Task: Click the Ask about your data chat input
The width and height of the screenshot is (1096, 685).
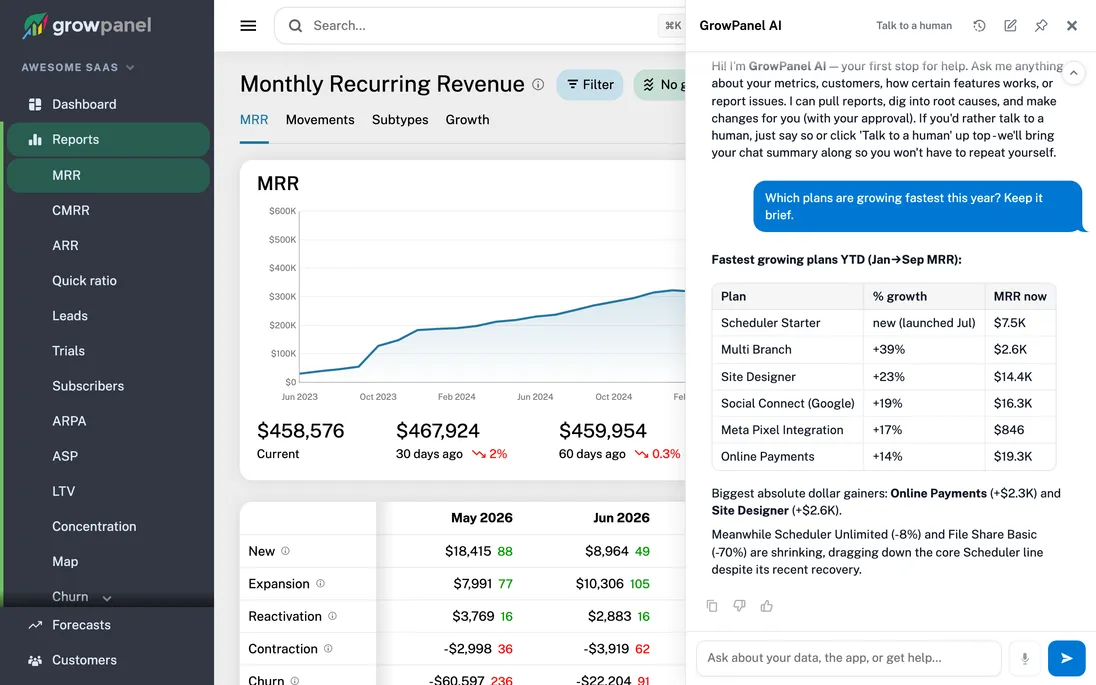Action: coord(849,658)
